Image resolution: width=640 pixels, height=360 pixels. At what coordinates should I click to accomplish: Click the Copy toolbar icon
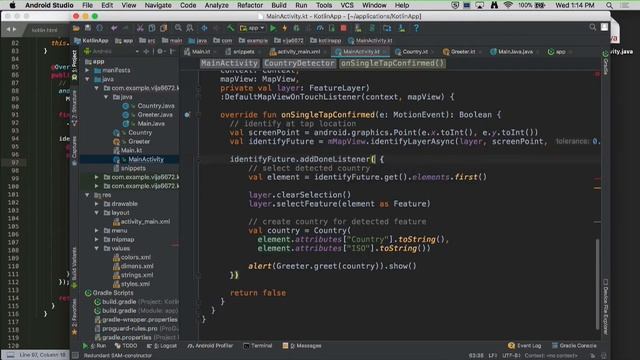152,28
